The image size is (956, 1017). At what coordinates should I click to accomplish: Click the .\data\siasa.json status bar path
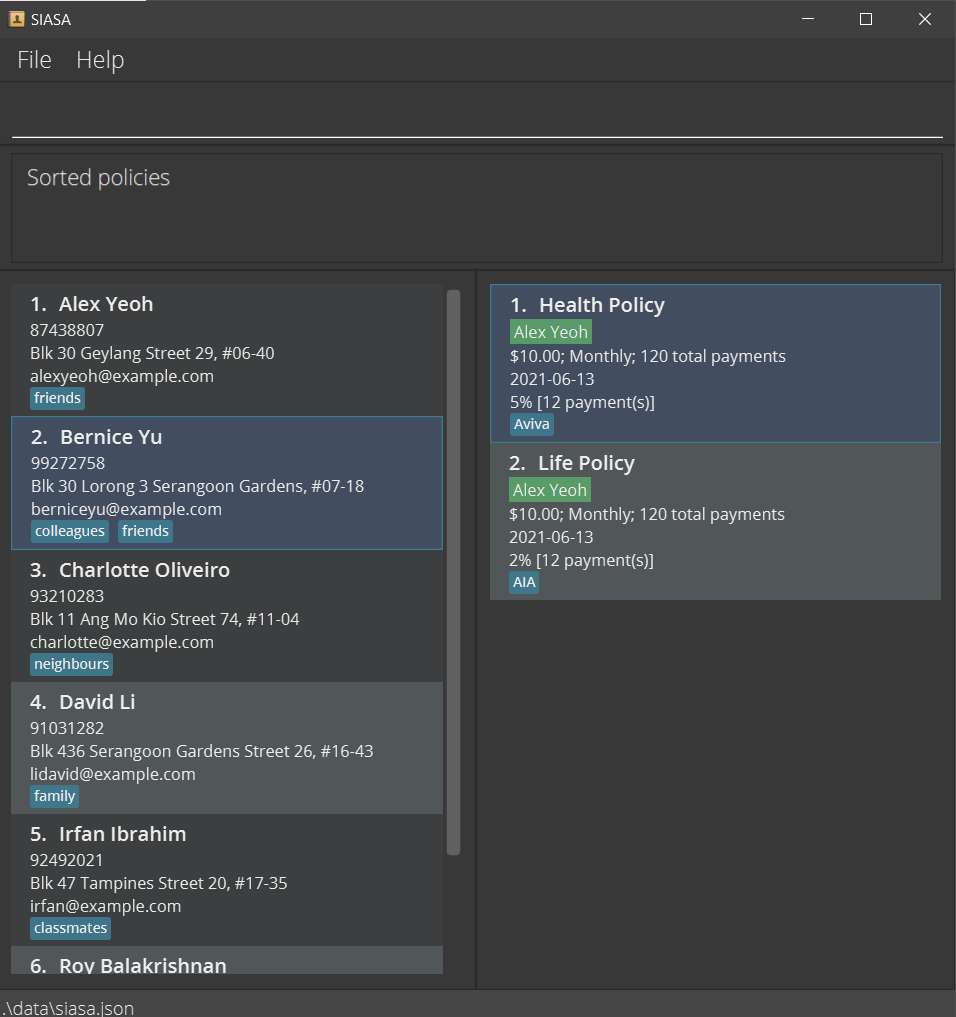point(67,1008)
